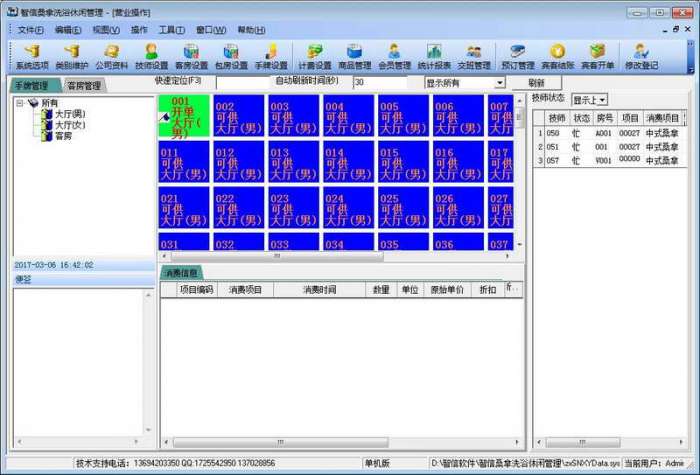700x475 pixels.
Task: Open the 系统选项 toolbar icon
Action: coord(31,56)
